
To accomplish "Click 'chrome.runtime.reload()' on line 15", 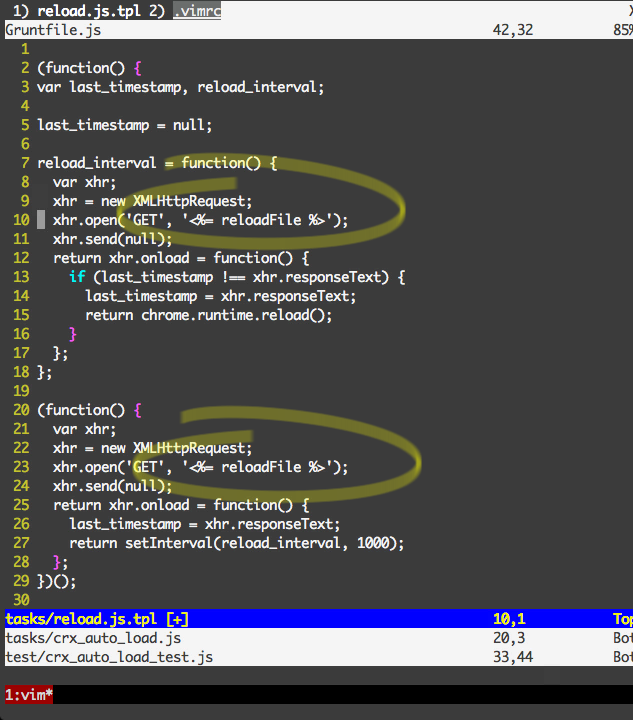I will click(x=233, y=315).
